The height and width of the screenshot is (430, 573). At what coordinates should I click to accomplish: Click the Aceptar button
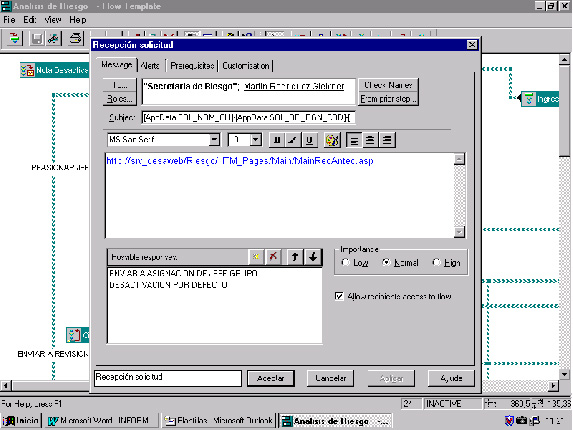(270, 378)
